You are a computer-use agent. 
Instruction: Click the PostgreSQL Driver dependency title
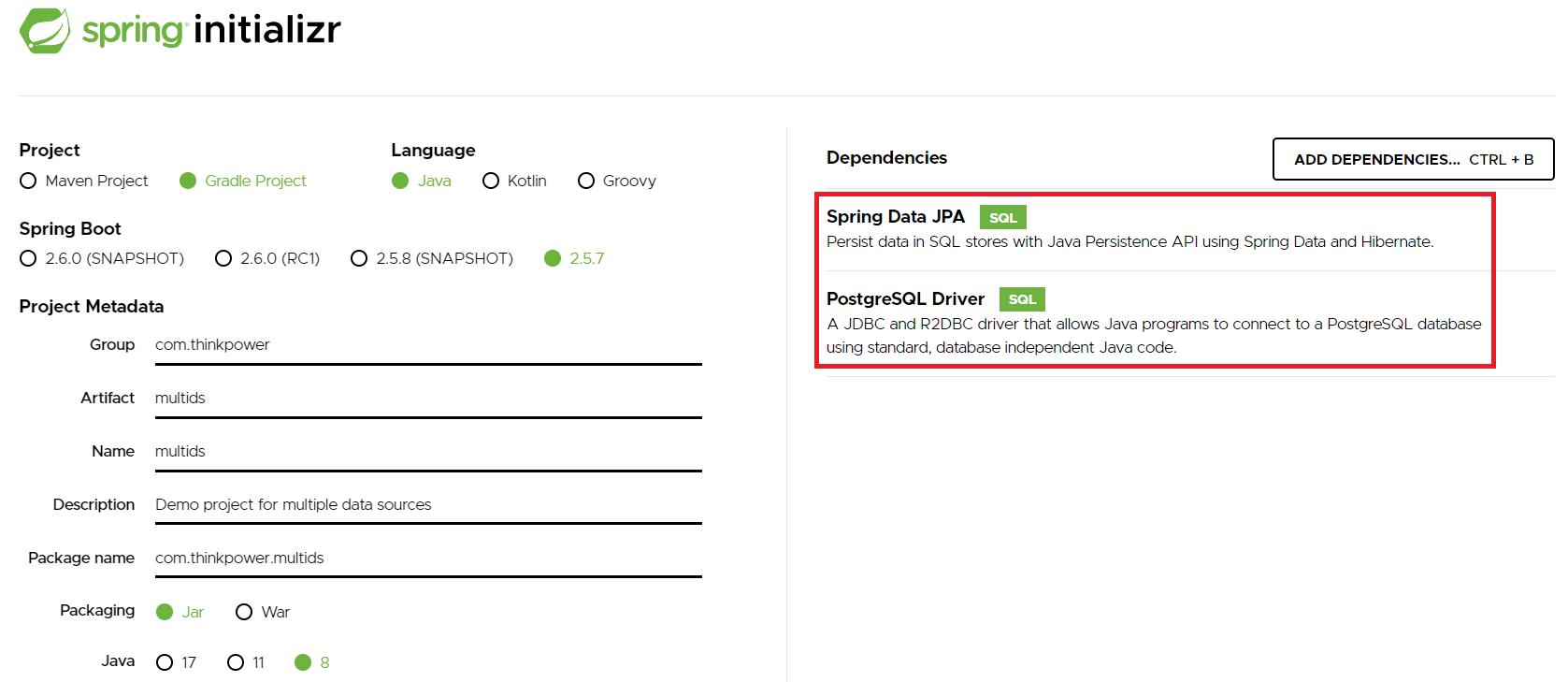click(x=905, y=298)
